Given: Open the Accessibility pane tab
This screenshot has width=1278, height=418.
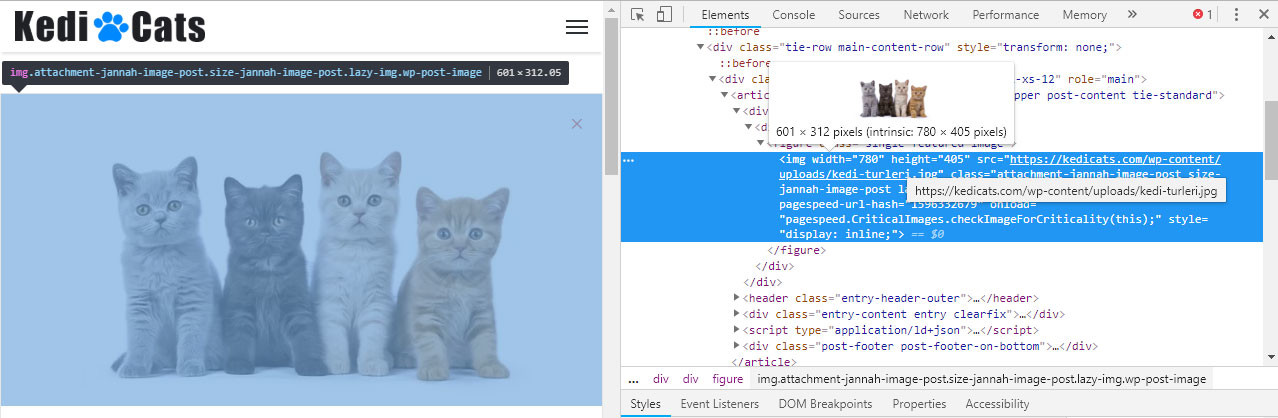Looking at the screenshot, I should tap(997, 404).
